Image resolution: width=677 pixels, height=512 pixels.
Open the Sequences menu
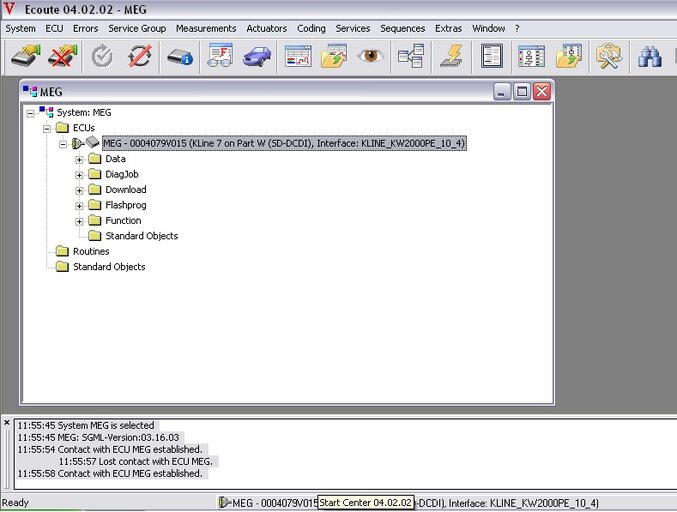(x=402, y=28)
